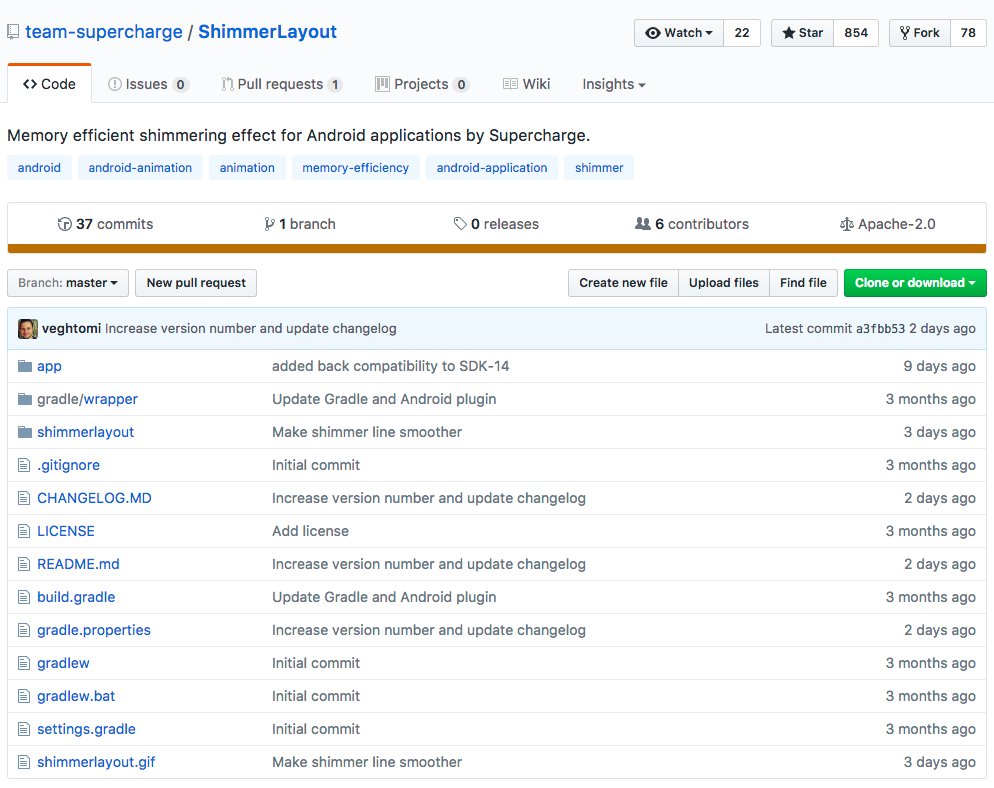Viewport: 994px width, 788px height.
Task: Fork the ShimmerLayout repository
Action: [x=920, y=33]
